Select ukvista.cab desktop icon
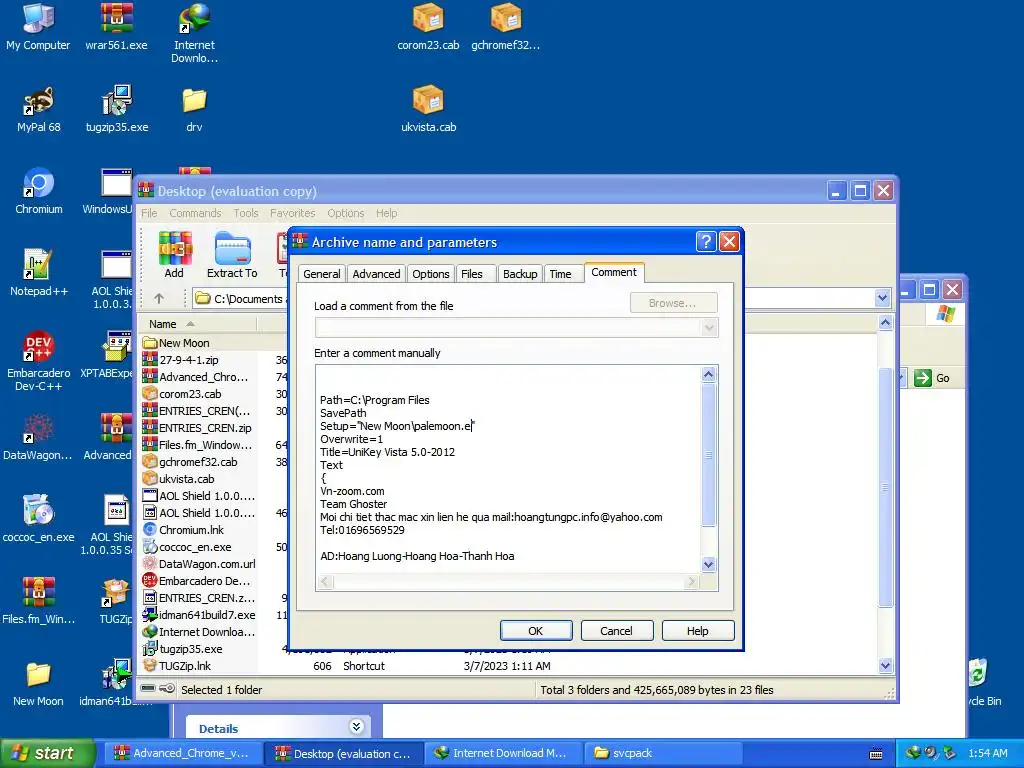The height and width of the screenshot is (768, 1024). tap(428, 109)
